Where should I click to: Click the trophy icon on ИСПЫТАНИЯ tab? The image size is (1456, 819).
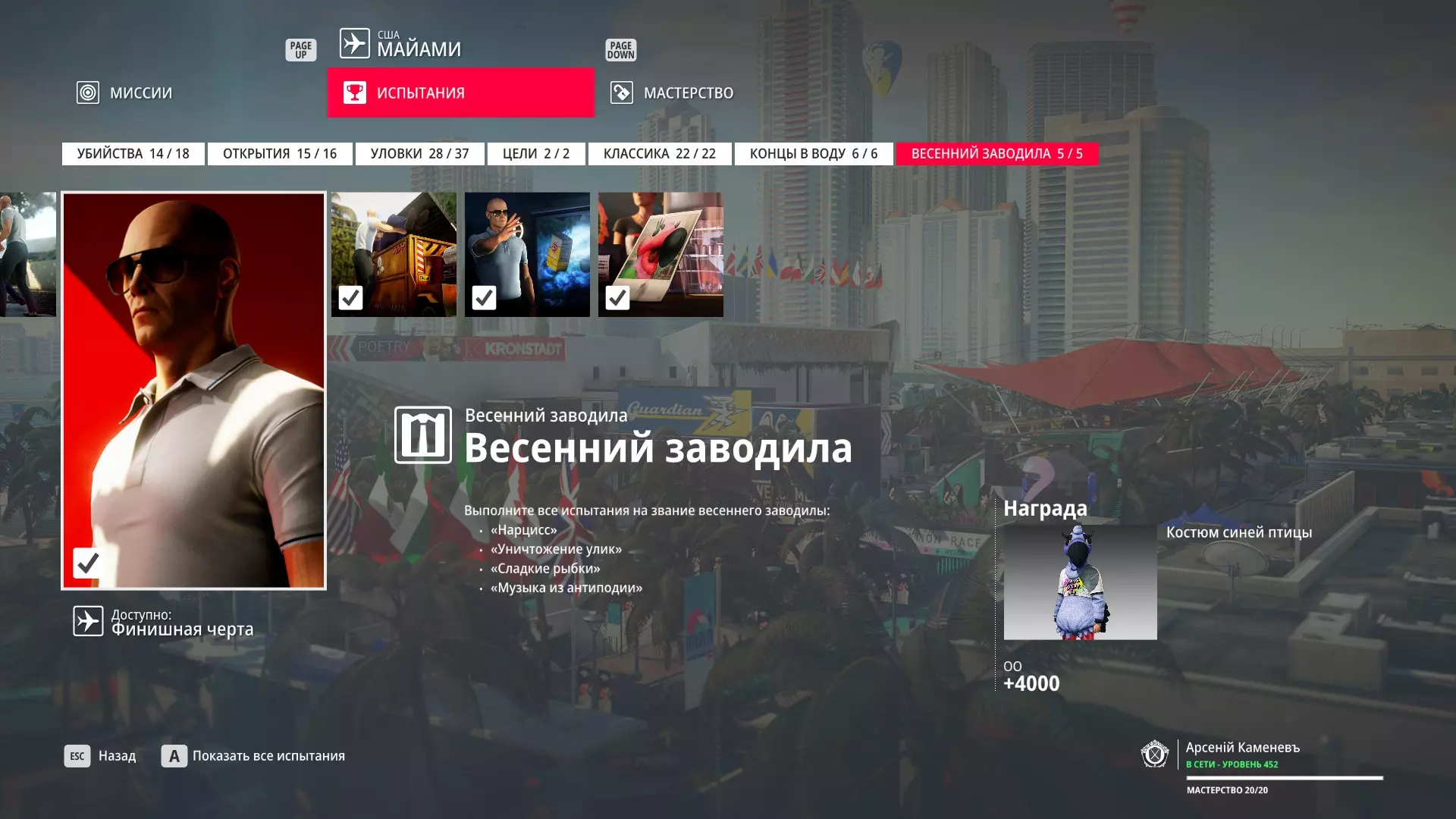354,93
